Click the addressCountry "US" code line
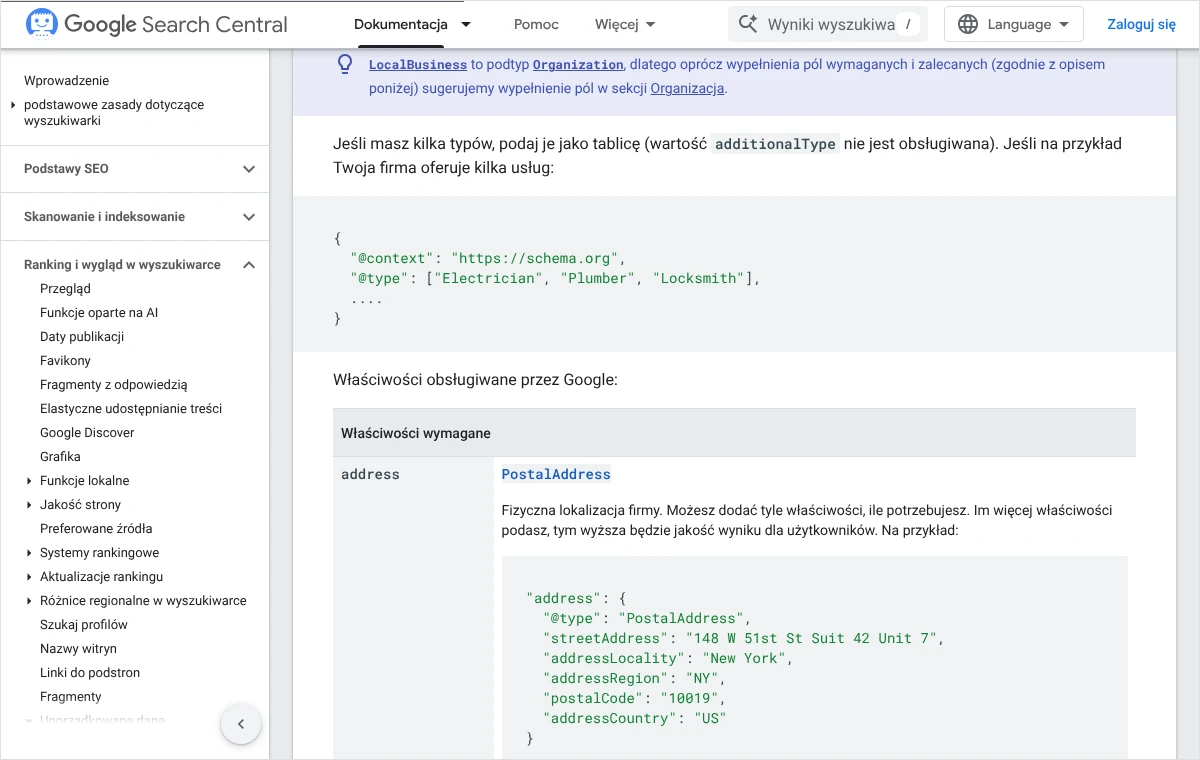 tap(635, 718)
